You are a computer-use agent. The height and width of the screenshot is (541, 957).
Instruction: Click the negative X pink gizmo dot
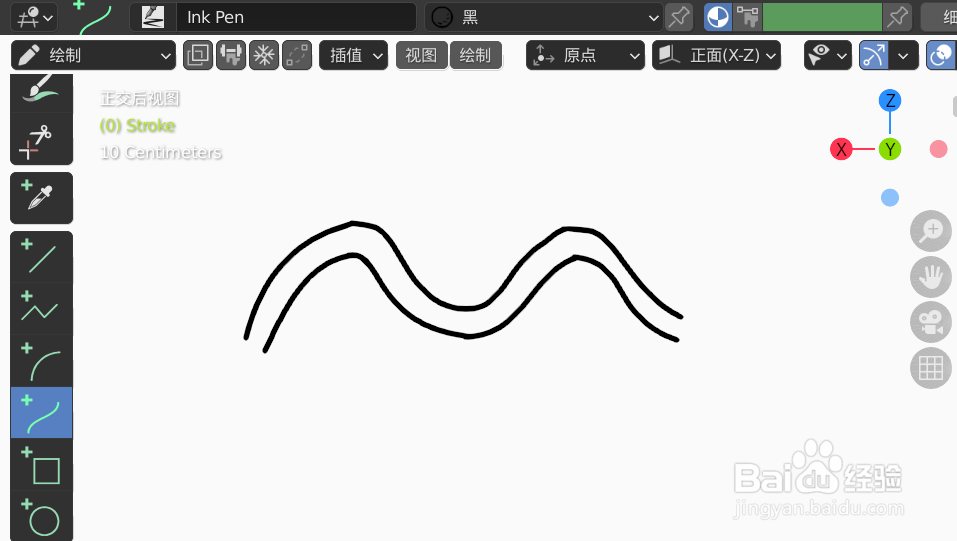click(938, 149)
